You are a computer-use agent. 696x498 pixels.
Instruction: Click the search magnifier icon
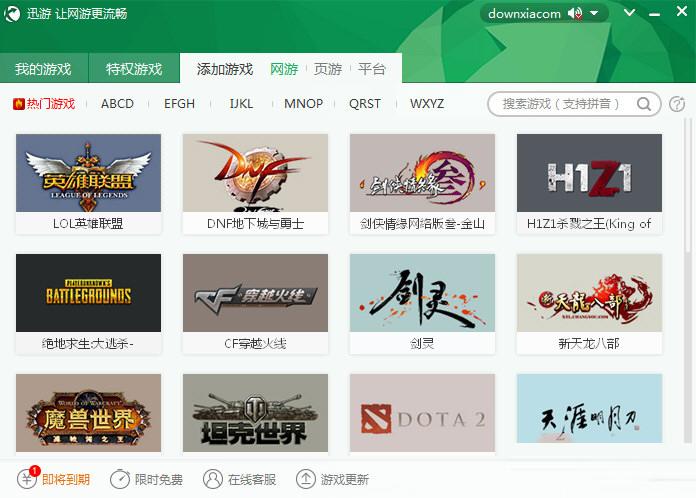point(644,104)
